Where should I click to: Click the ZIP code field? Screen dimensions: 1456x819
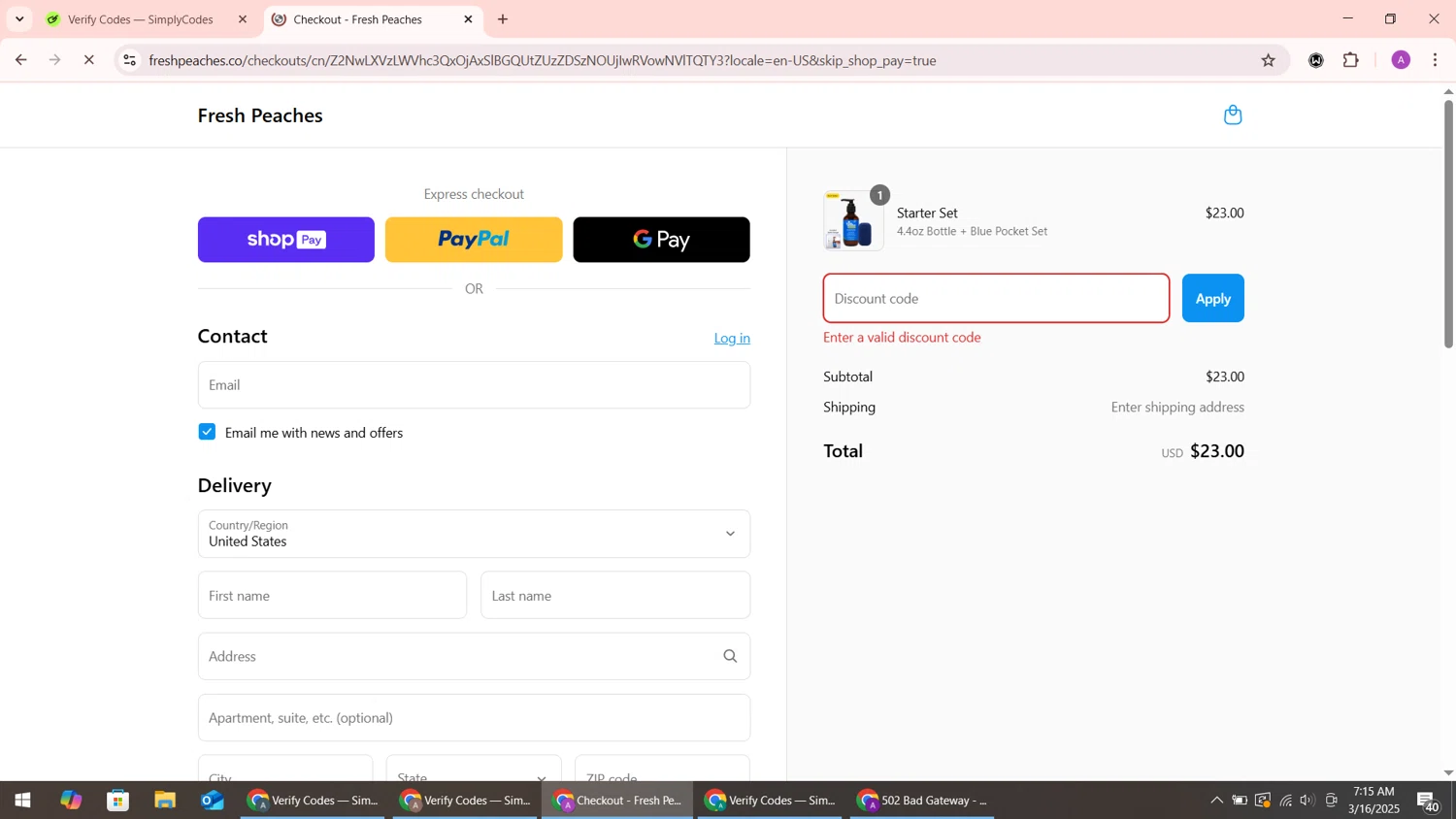(x=662, y=769)
